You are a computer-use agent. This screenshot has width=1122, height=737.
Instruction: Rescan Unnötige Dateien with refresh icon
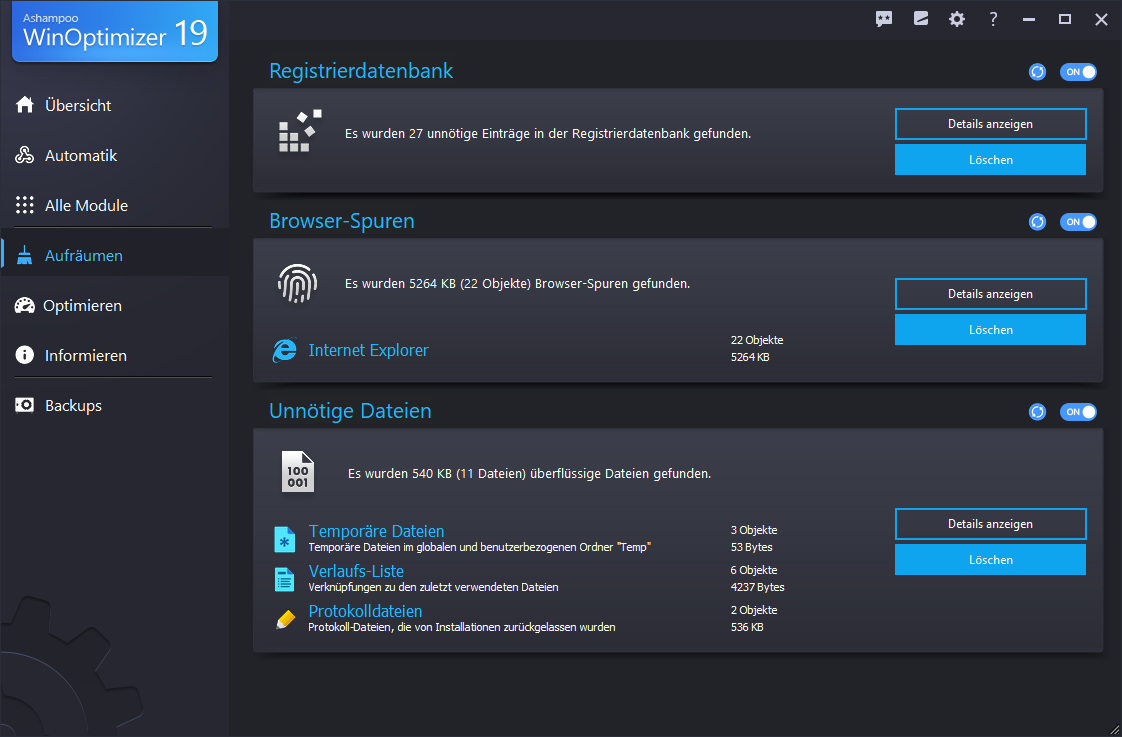1038,411
